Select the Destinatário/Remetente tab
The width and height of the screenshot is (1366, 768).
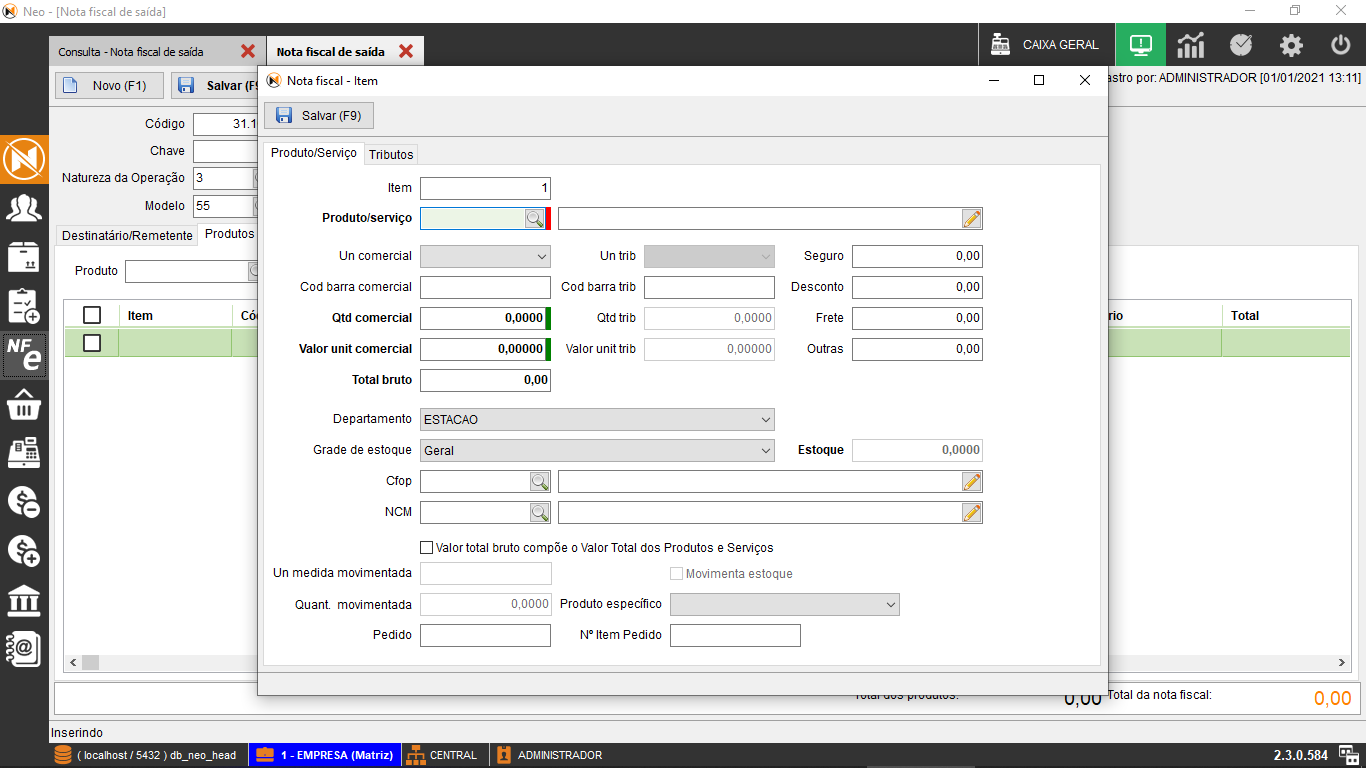[x=127, y=235]
